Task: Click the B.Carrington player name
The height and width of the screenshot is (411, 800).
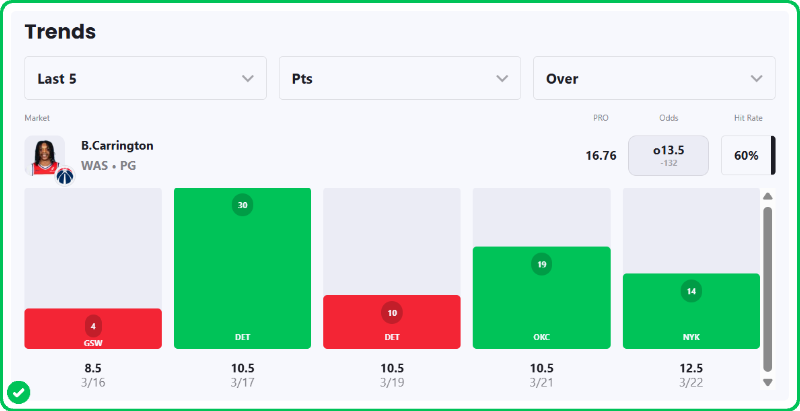Action: coord(117,146)
